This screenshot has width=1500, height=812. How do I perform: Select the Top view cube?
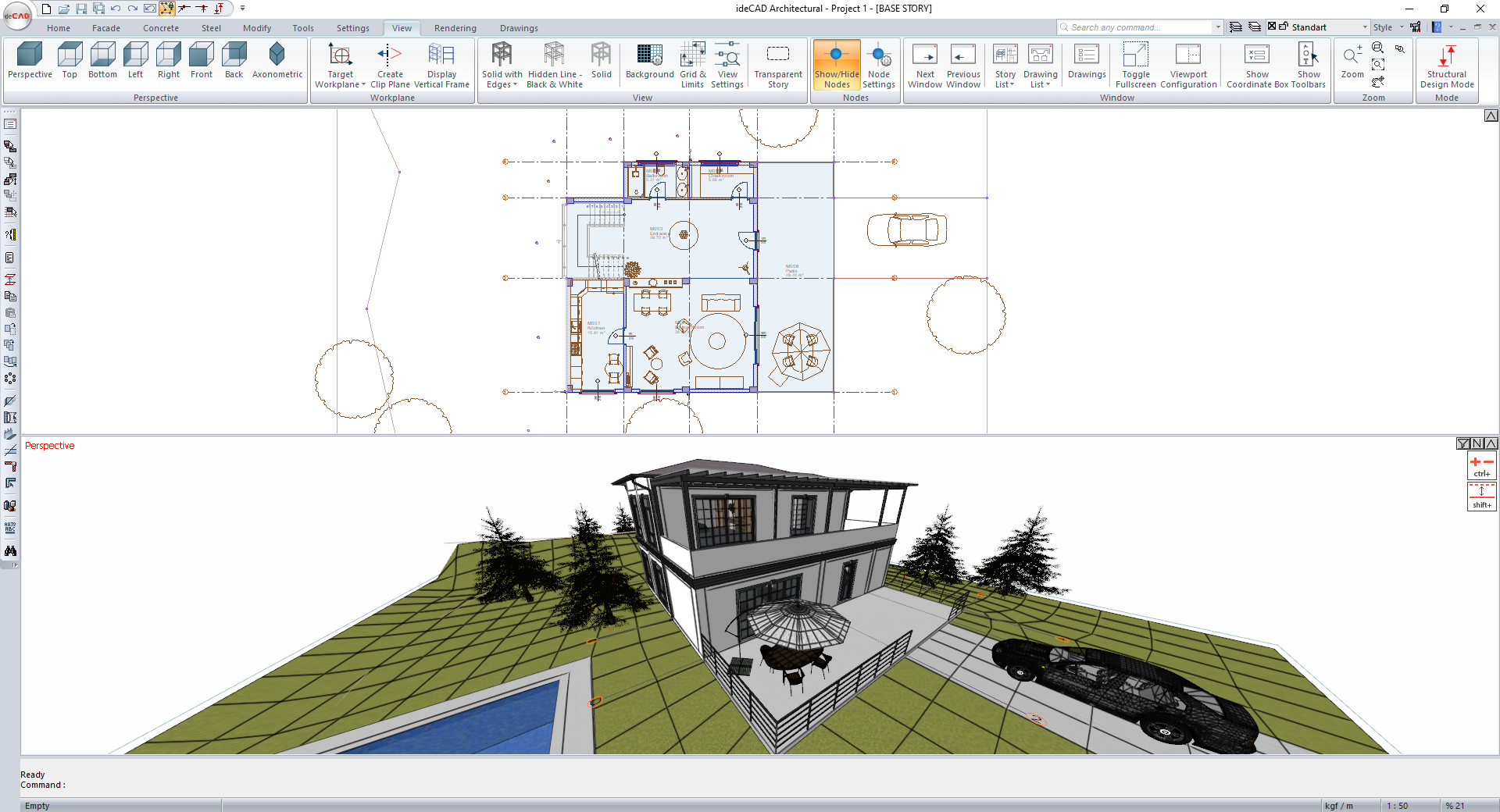point(70,61)
